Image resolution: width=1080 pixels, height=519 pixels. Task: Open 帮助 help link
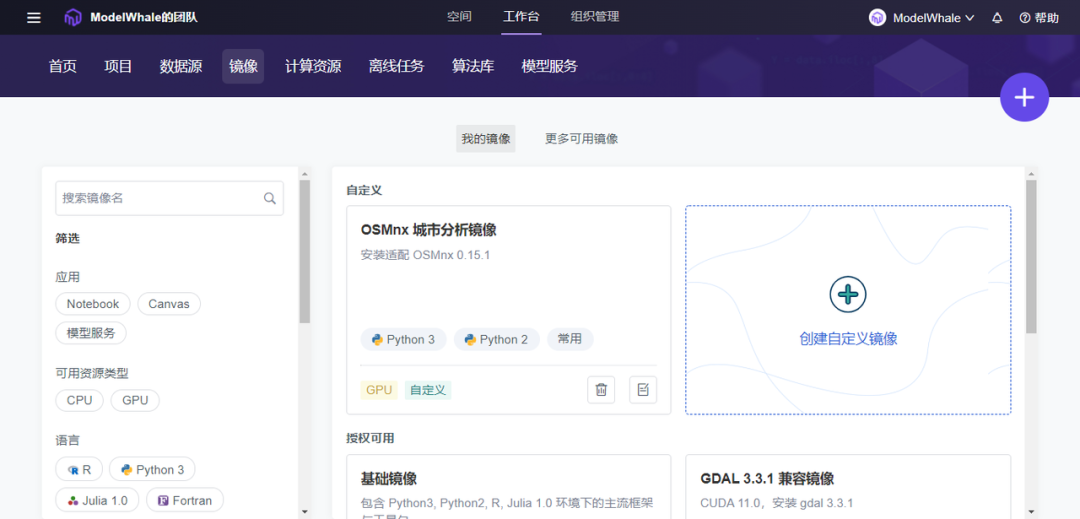pyautogui.click(x=1039, y=18)
